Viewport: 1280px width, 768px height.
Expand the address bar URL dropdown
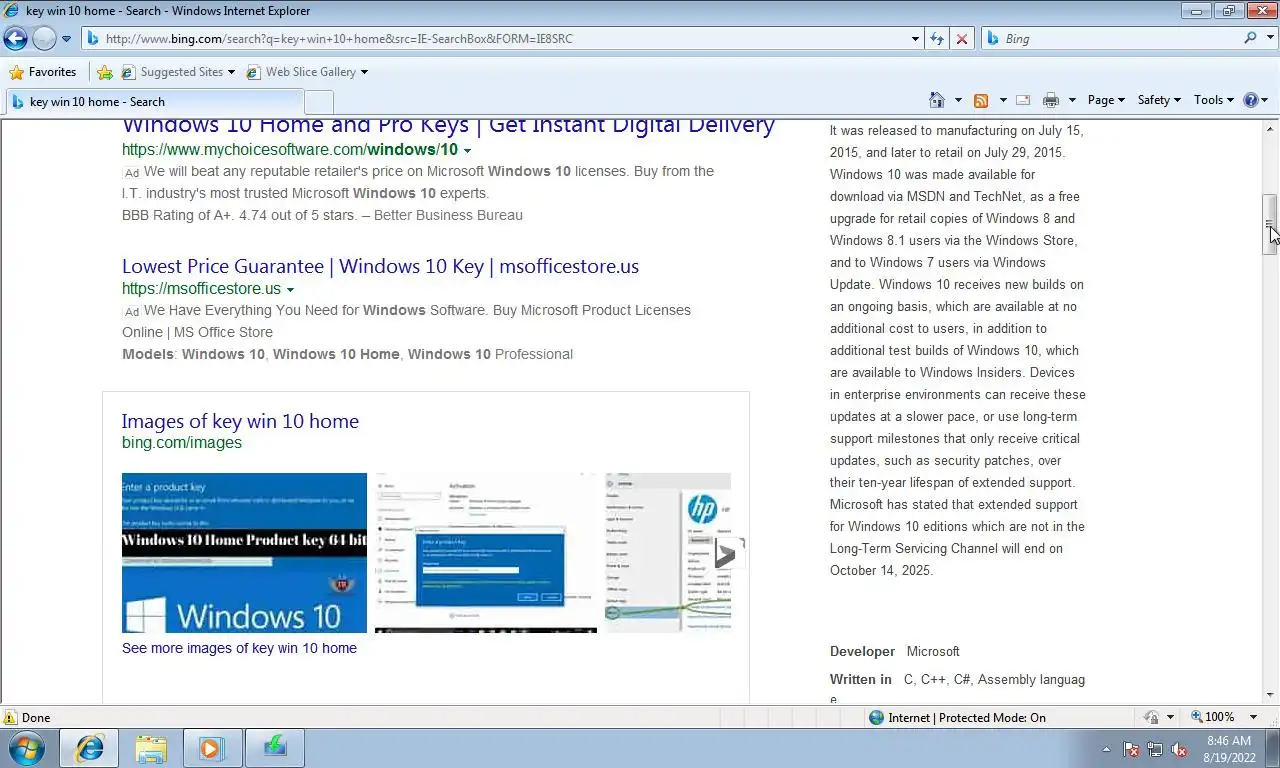pos(915,39)
